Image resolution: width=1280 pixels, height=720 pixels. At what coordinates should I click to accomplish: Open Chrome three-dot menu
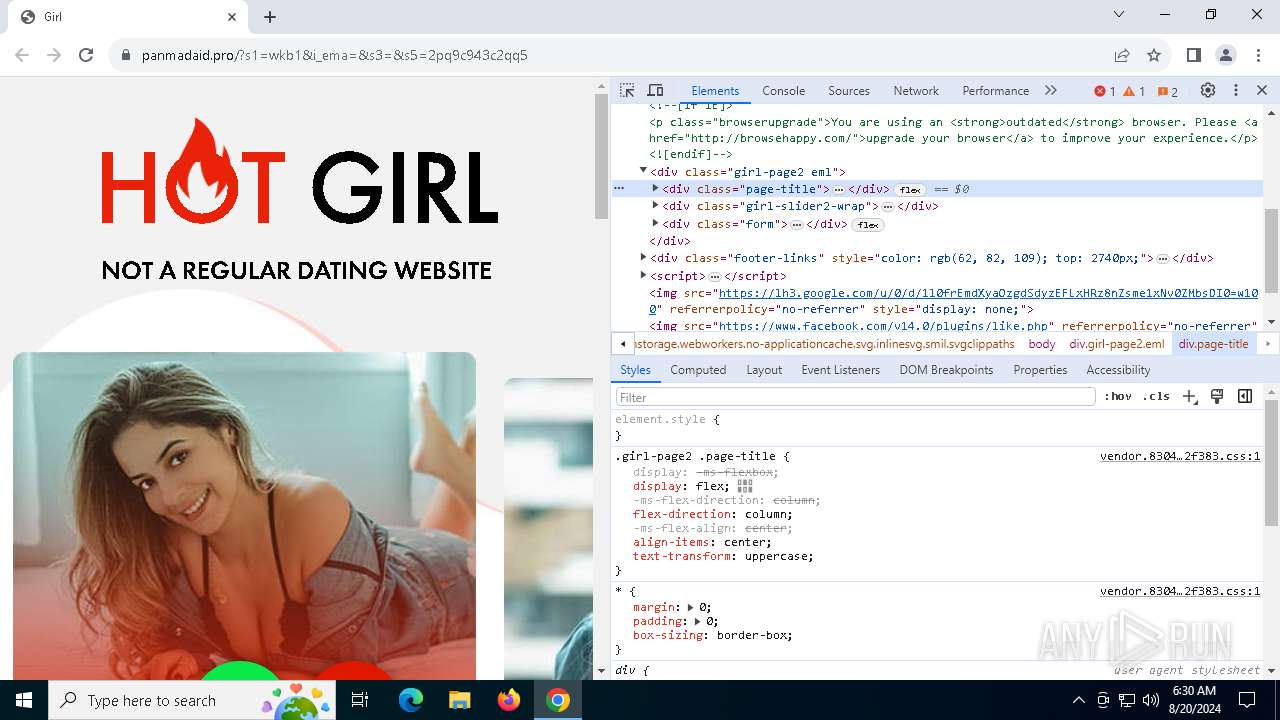(1257, 55)
